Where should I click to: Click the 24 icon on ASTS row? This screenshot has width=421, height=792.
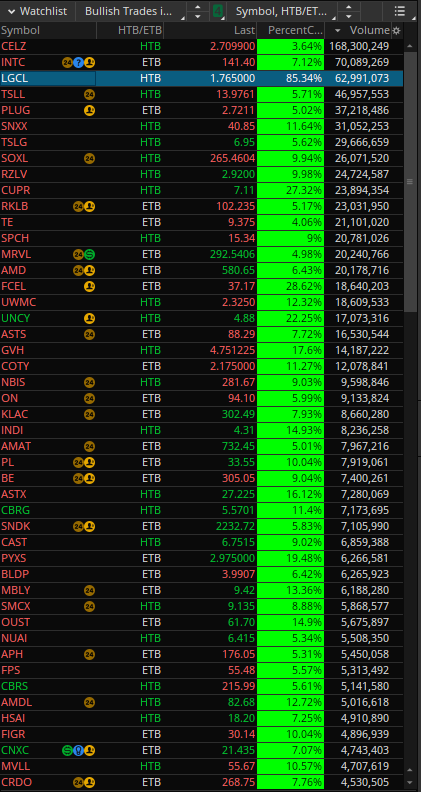click(89, 334)
